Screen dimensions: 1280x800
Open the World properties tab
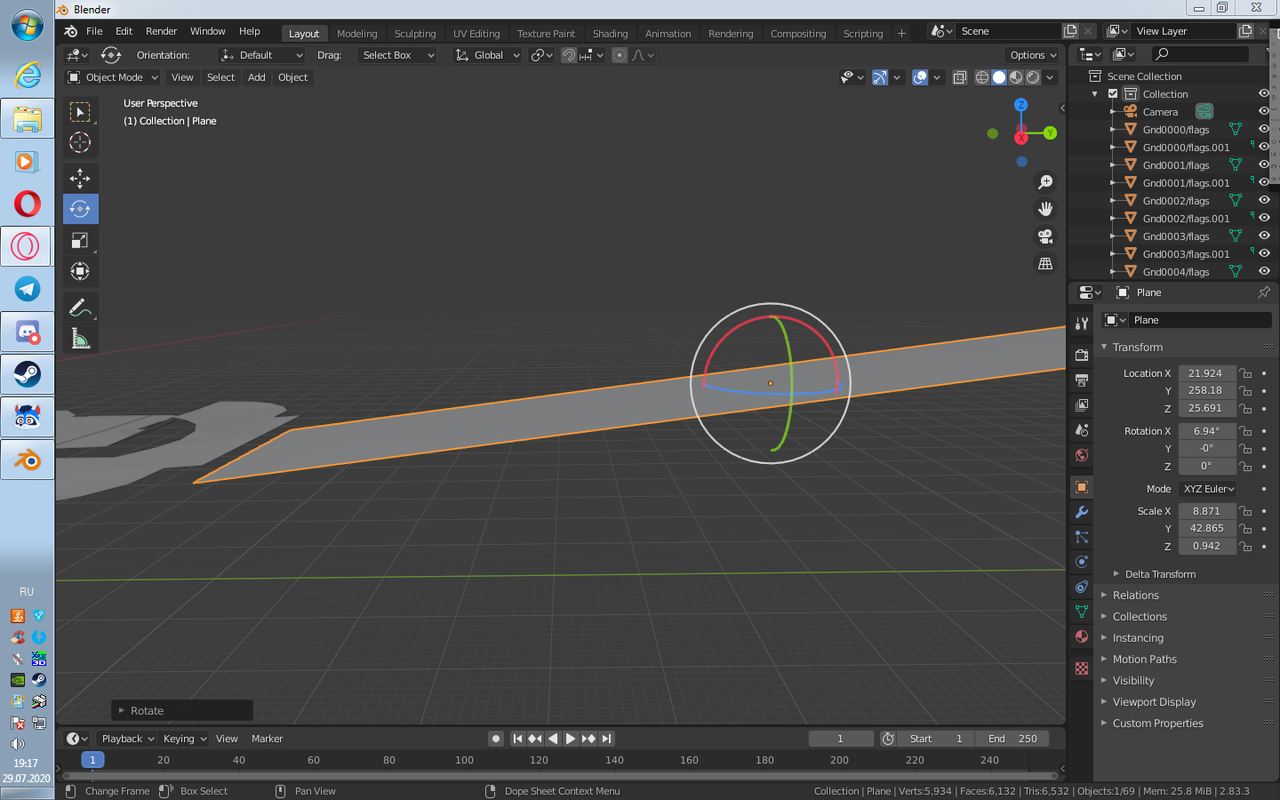1081,455
